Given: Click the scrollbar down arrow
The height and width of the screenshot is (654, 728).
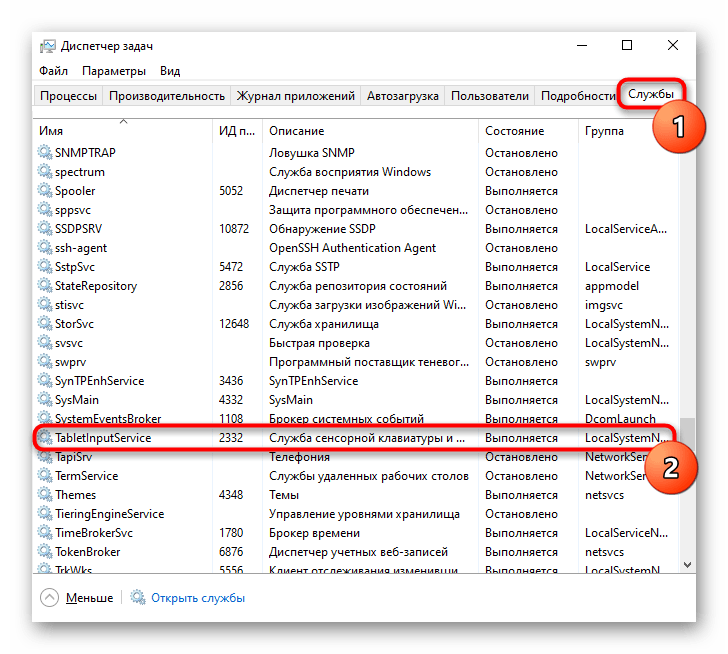Looking at the screenshot, I should (x=688, y=564).
